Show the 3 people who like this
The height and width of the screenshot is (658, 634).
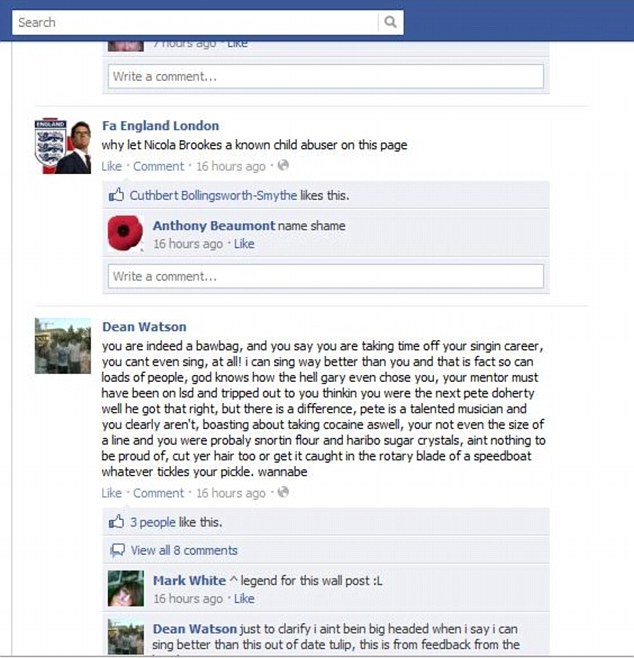[153, 522]
